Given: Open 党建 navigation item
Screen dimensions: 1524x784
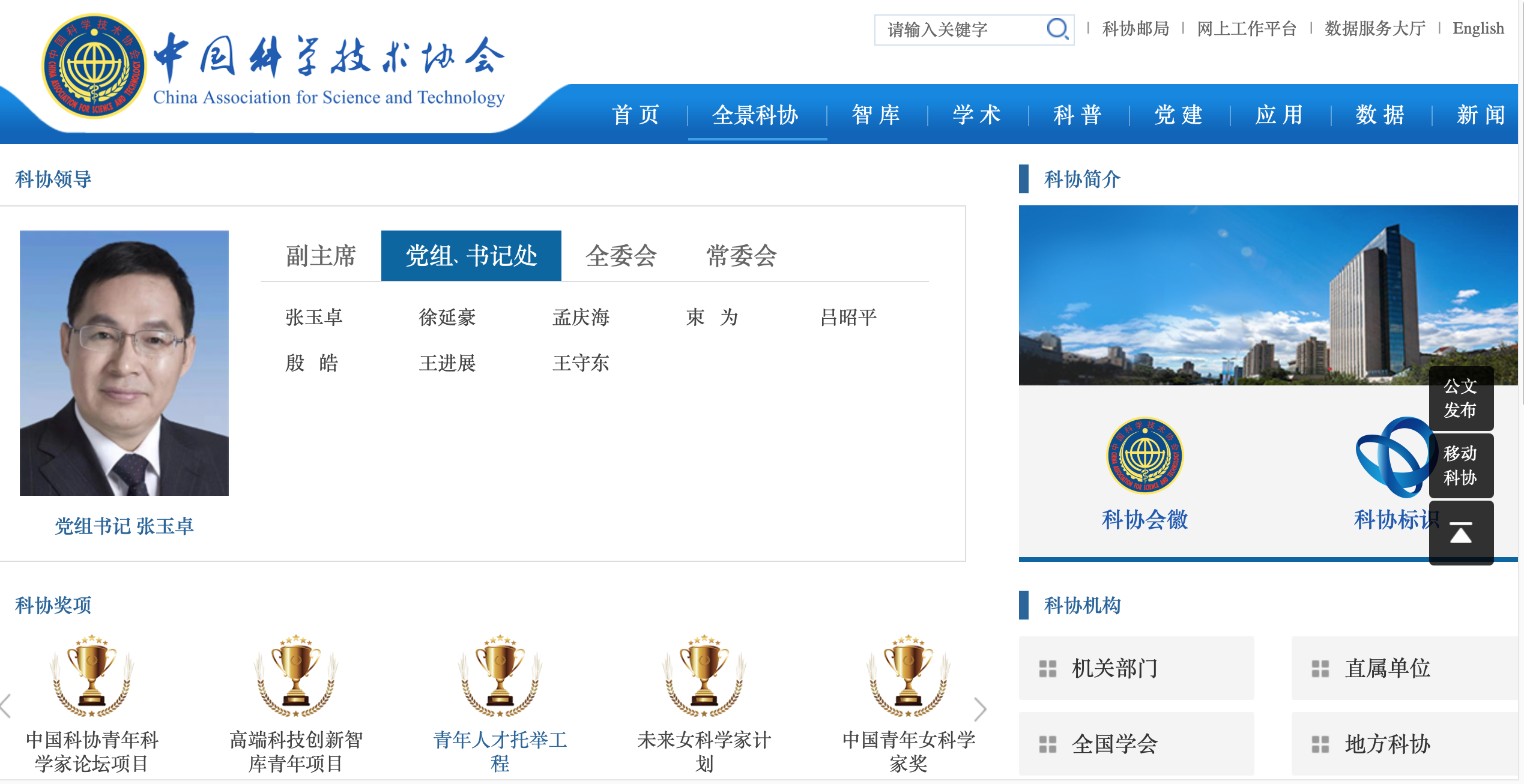Looking at the screenshot, I should [1179, 115].
